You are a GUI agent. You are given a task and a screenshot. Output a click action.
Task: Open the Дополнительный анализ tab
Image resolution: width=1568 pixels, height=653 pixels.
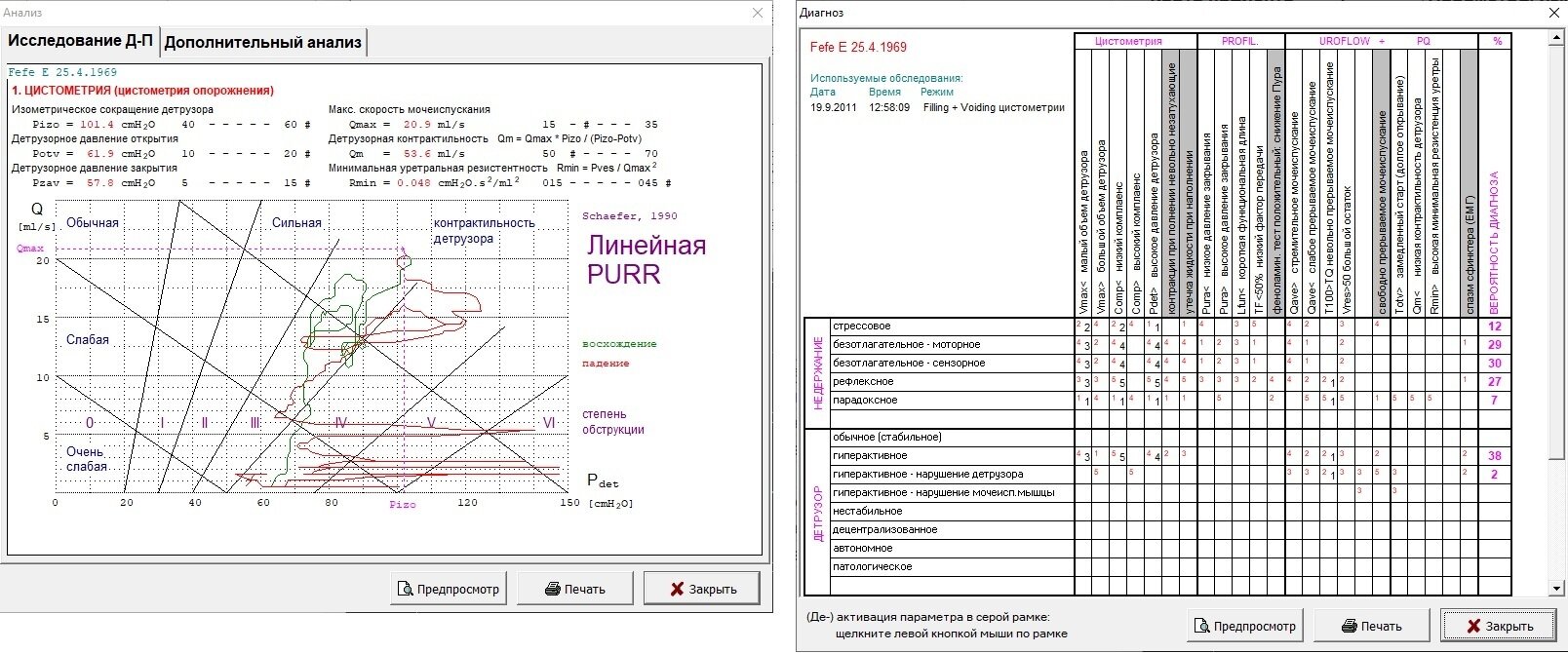click(263, 42)
